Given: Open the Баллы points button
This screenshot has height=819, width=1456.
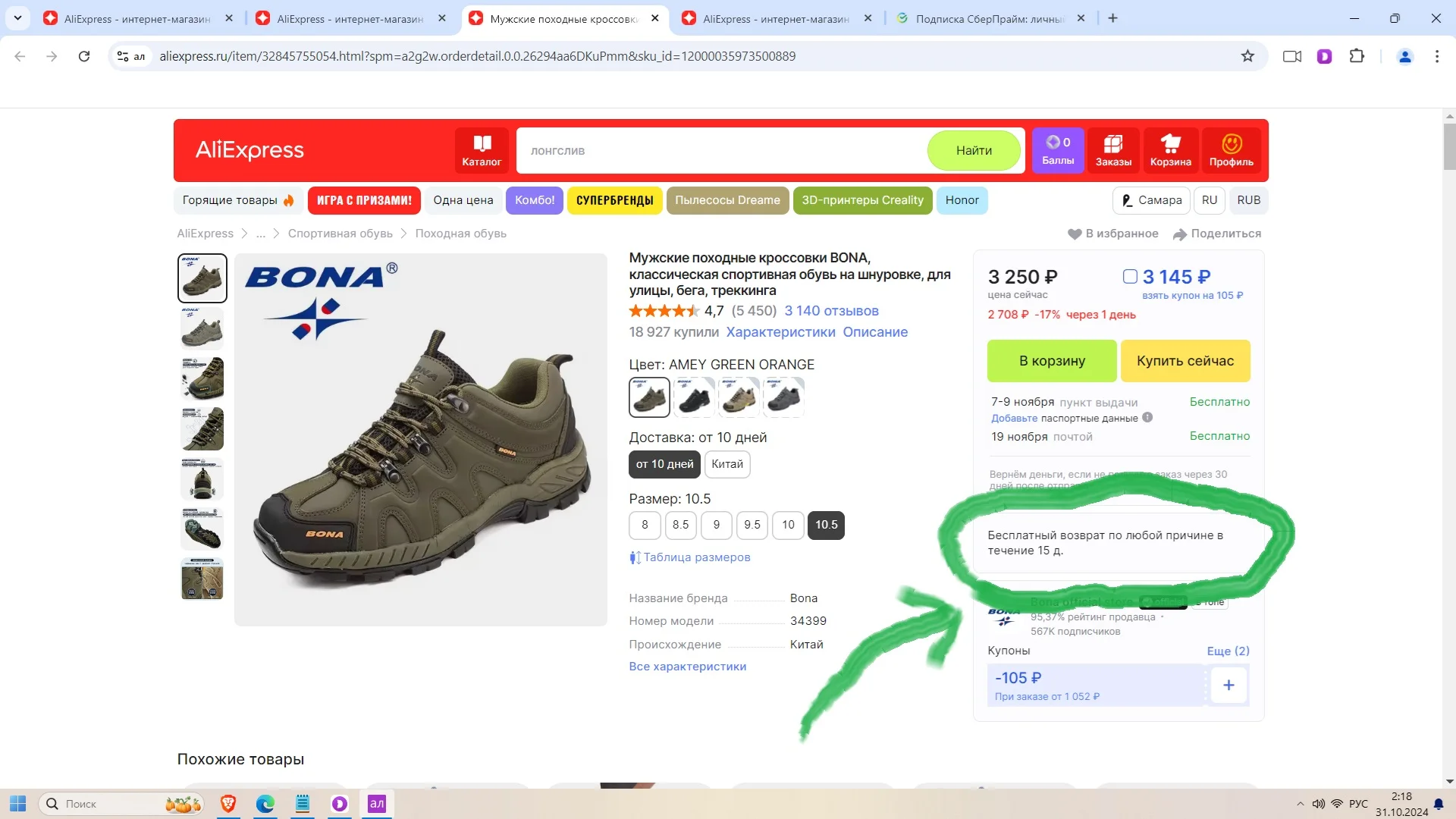Looking at the screenshot, I should (1058, 150).
